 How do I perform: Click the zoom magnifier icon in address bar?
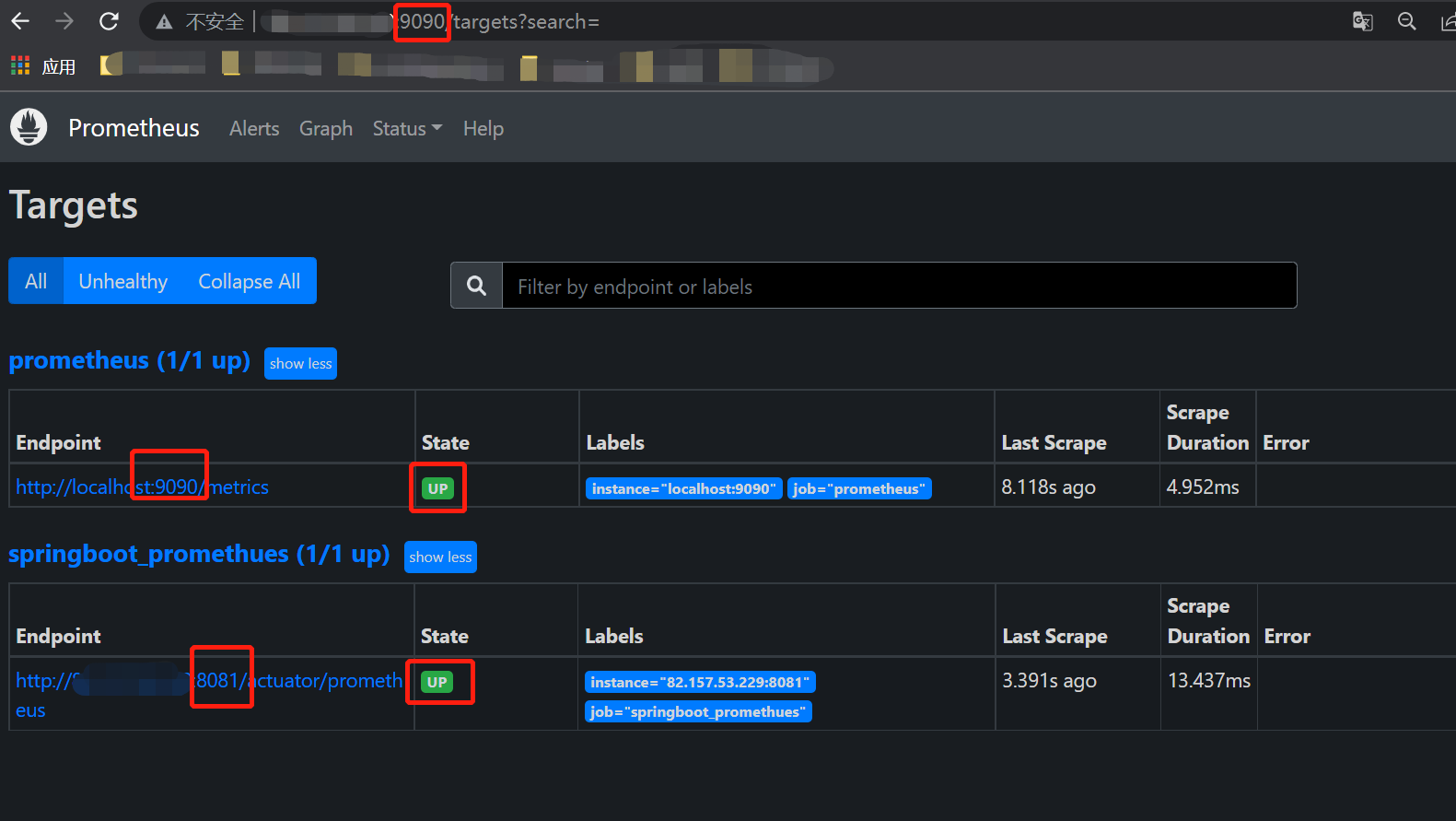pyautogui.click(x=1406, y=21)
